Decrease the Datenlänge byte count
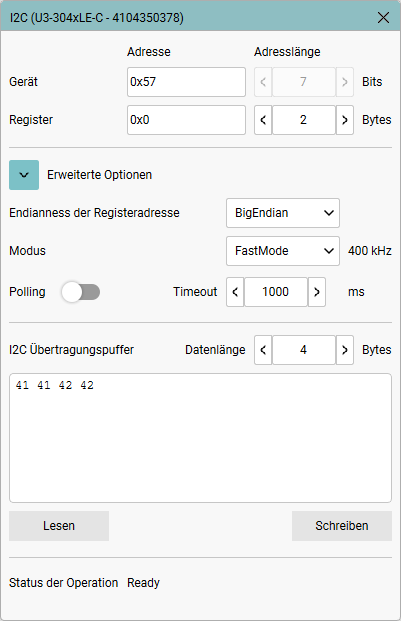 pos(263,350)
